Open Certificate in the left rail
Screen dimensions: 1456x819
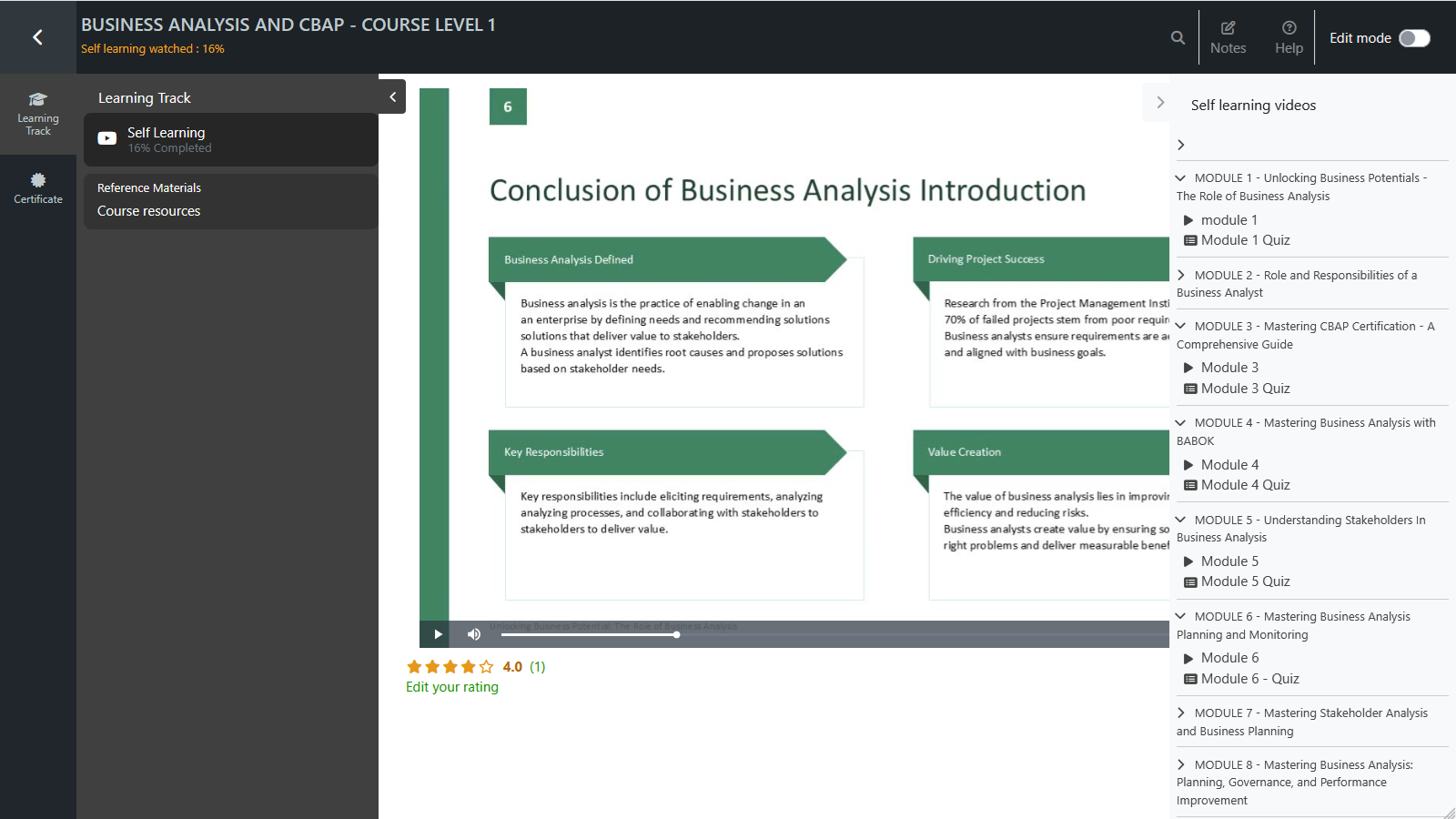[x=38, y=188]
